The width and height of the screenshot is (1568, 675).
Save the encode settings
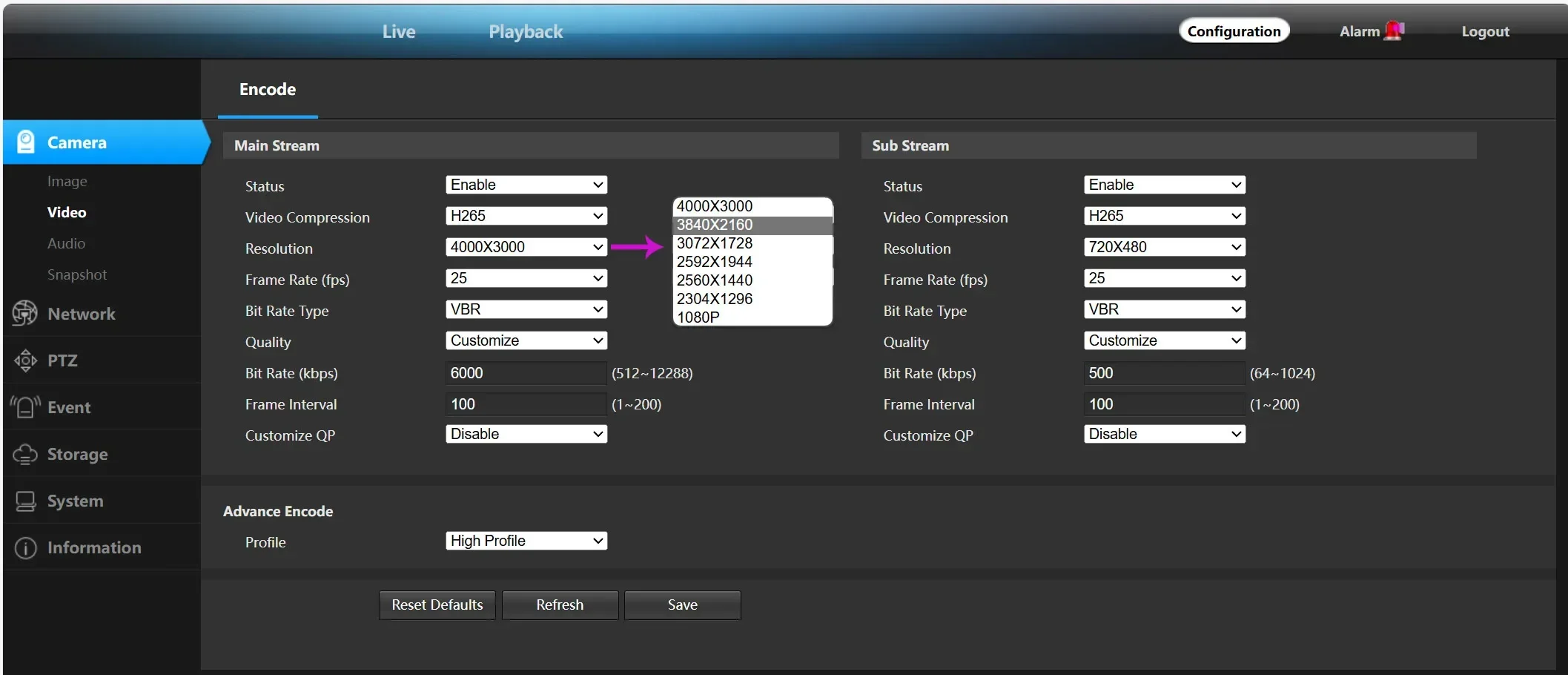[x=683, y=605]
